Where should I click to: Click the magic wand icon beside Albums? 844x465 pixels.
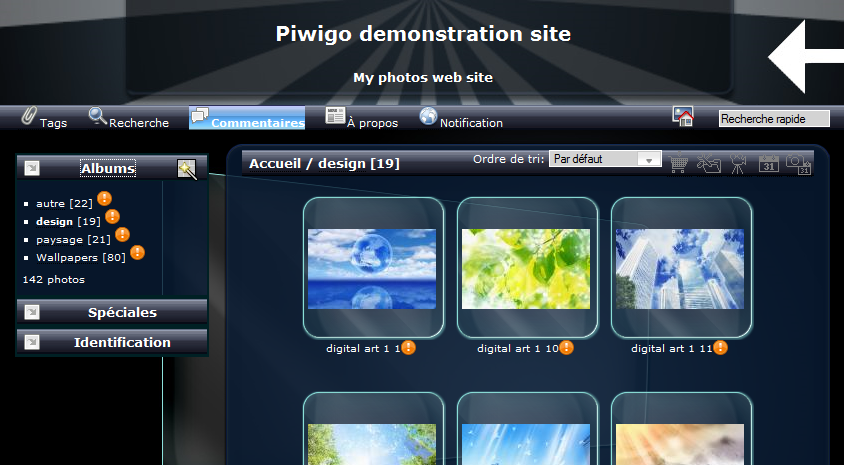[187, 169]
